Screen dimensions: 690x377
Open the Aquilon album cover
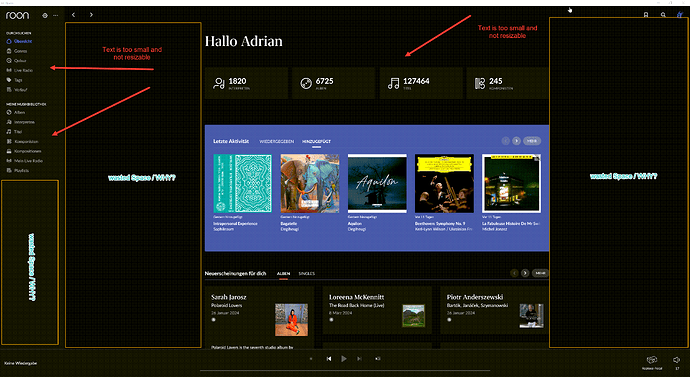point(377,183)
